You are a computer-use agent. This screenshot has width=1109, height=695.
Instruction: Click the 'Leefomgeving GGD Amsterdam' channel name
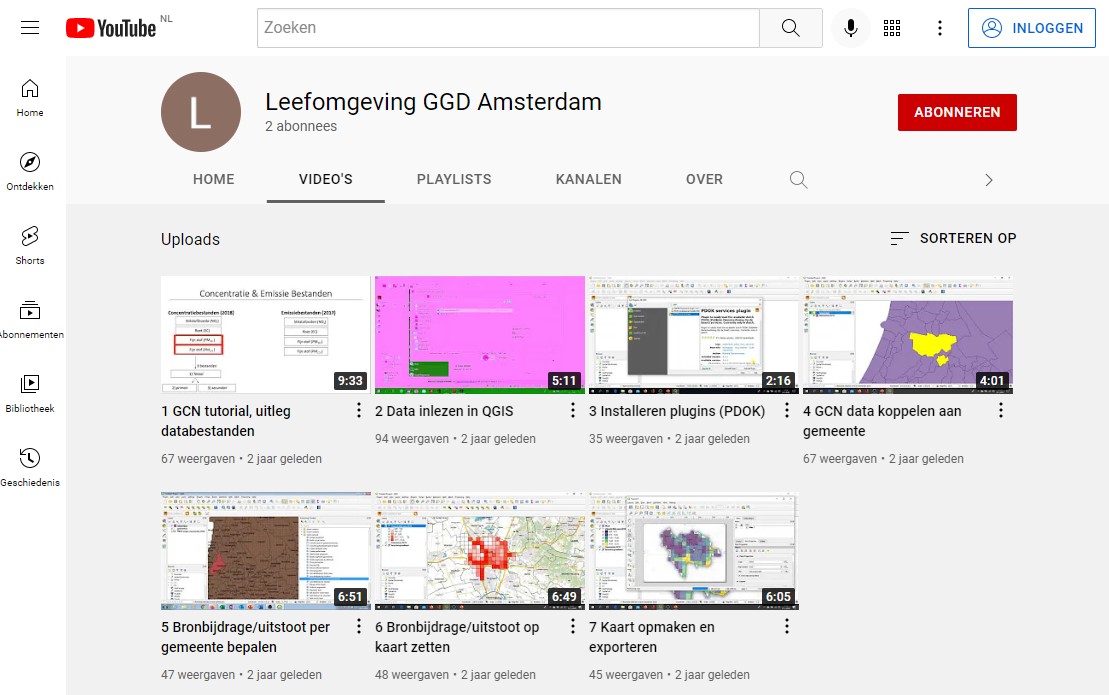pos(433,102)
